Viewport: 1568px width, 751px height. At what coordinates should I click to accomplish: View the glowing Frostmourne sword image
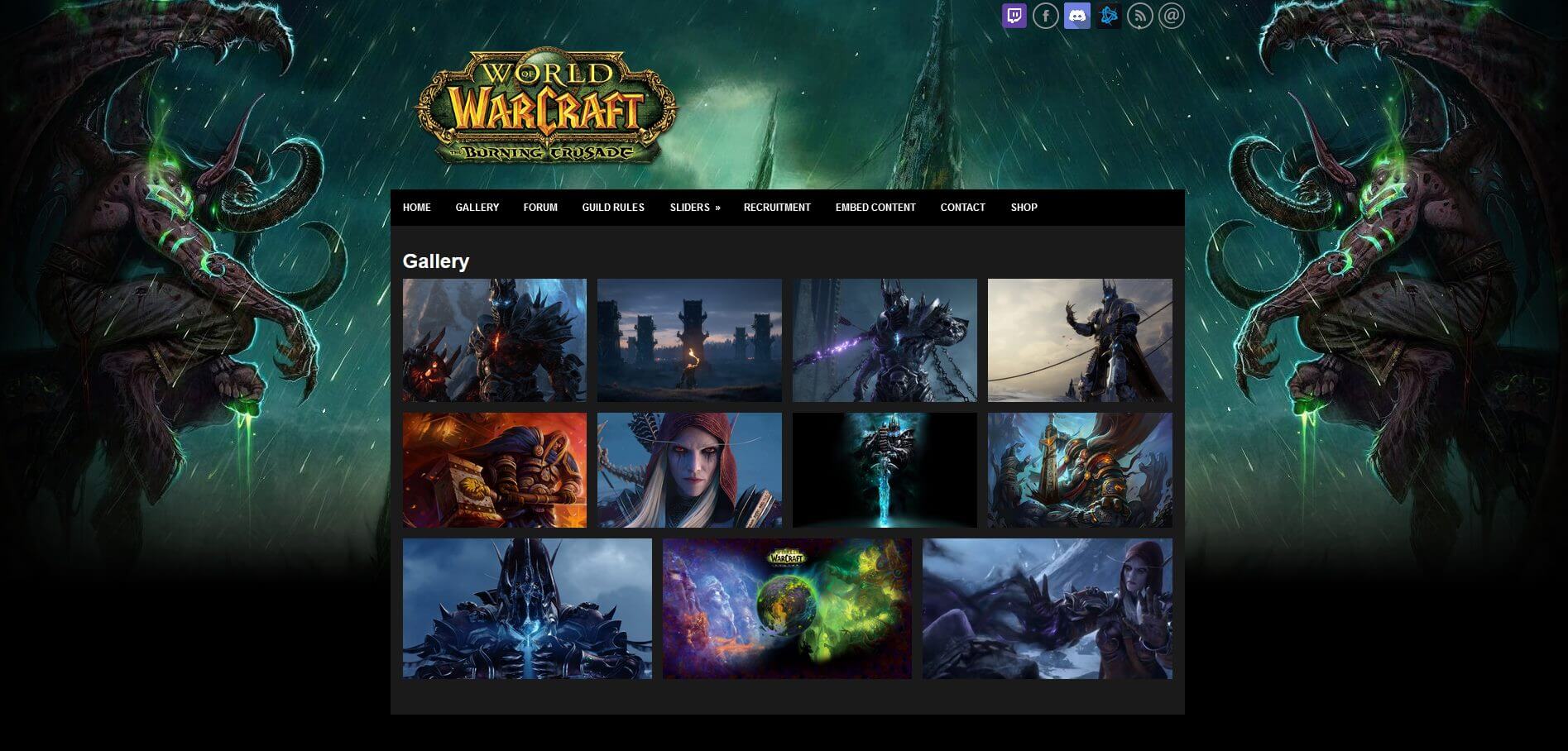point(885,469)
